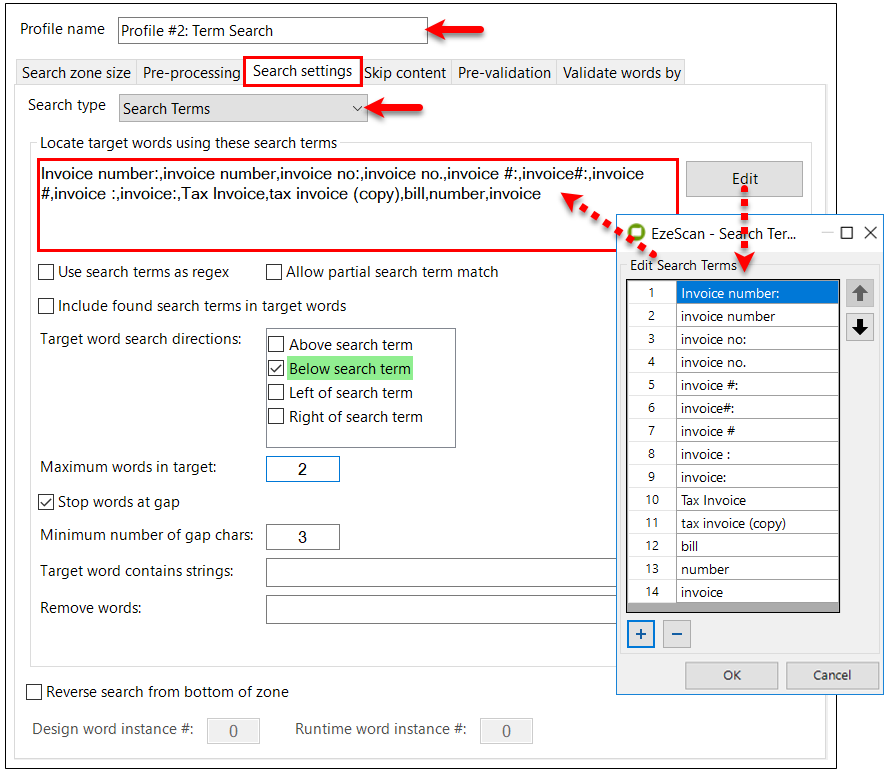887x769 pixels.
Task: Check Above search term direction
Action: 276,345
